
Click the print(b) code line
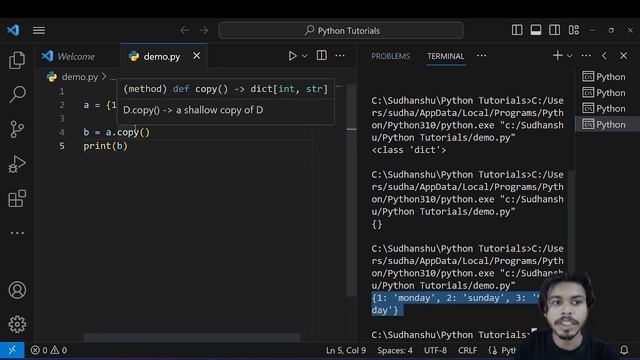coord(105,146)
